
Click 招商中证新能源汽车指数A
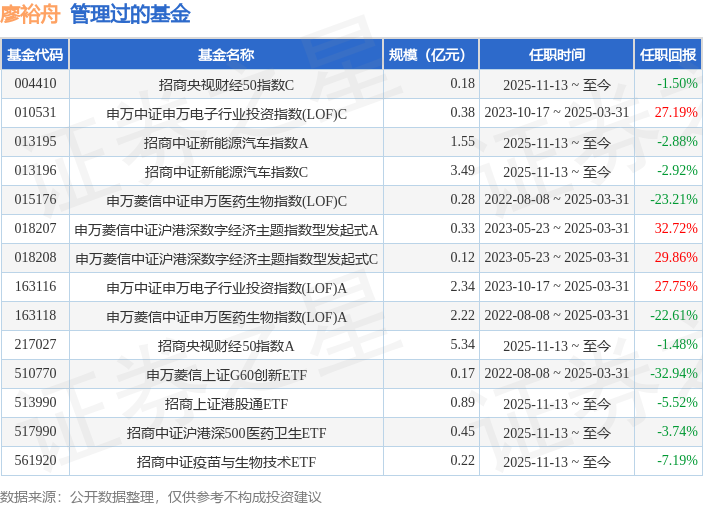click(x=226, y=143)
